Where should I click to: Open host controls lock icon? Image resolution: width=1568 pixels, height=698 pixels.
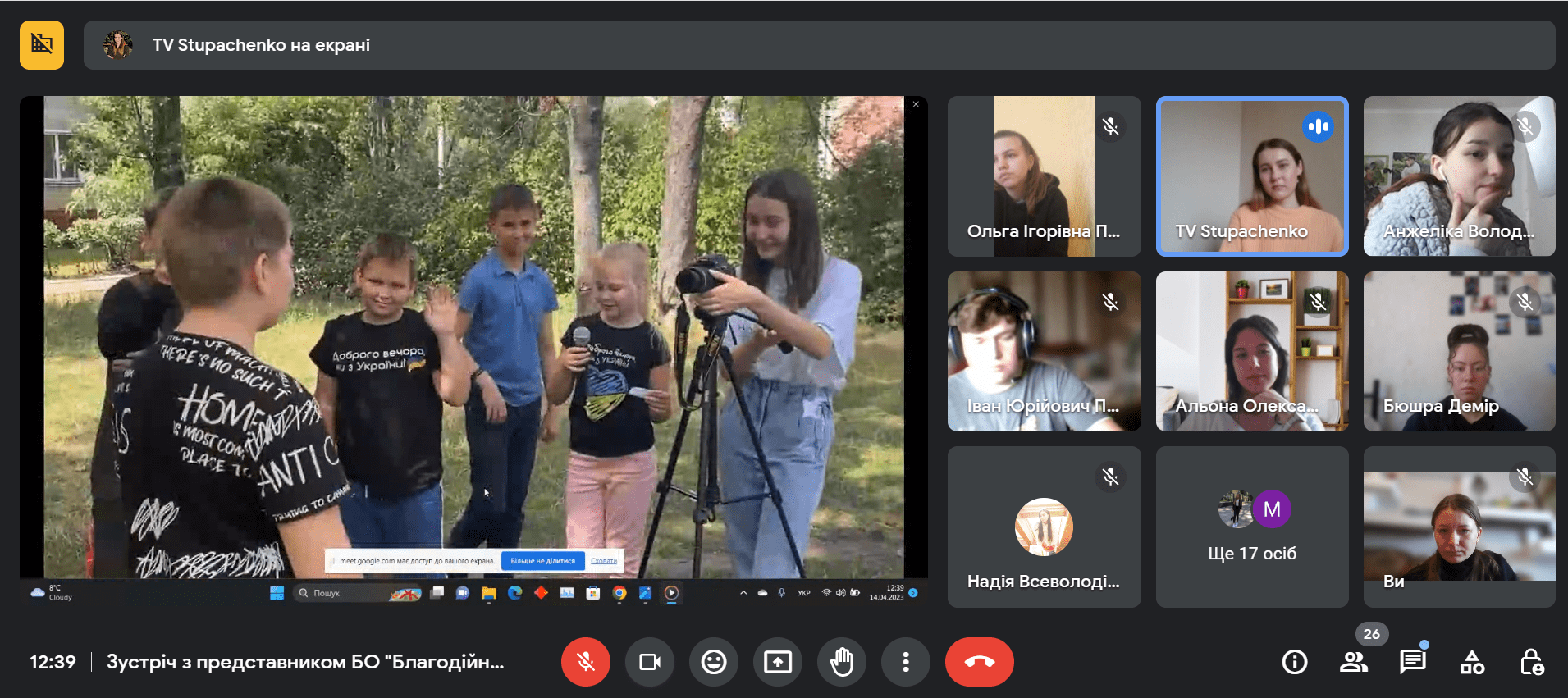1531,662
